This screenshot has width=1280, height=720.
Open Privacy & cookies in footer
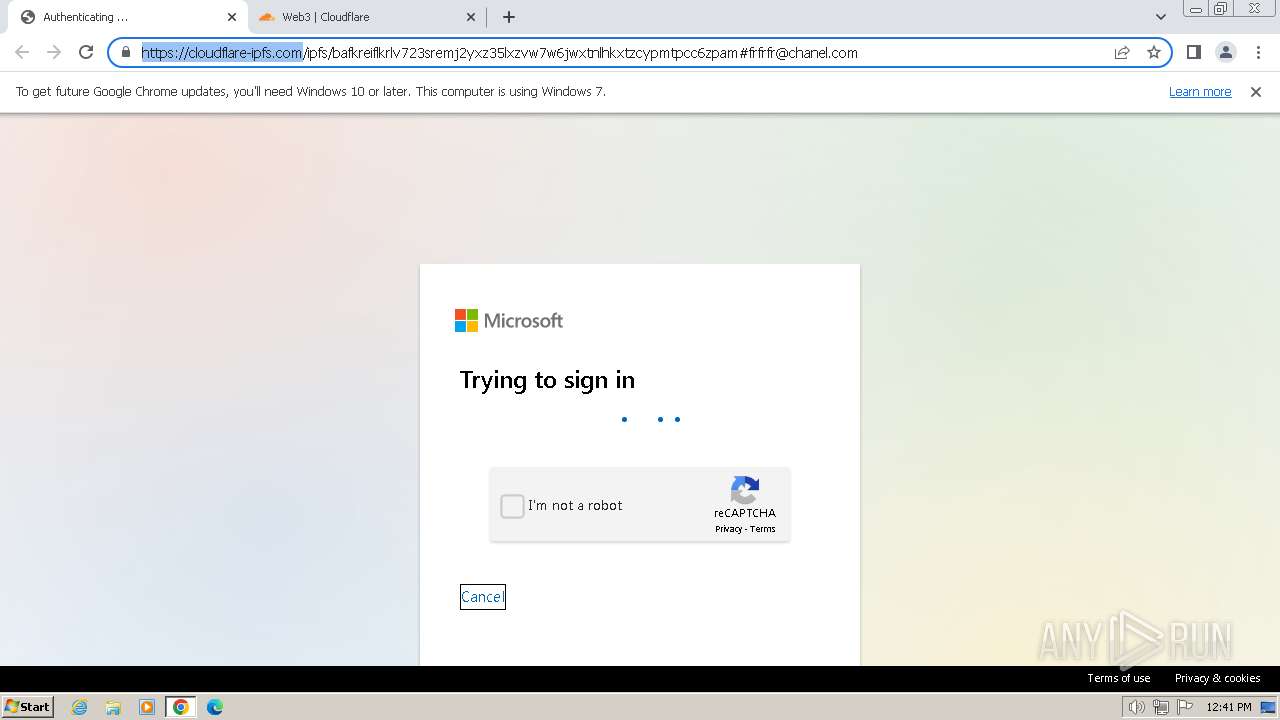(1217, 678)
